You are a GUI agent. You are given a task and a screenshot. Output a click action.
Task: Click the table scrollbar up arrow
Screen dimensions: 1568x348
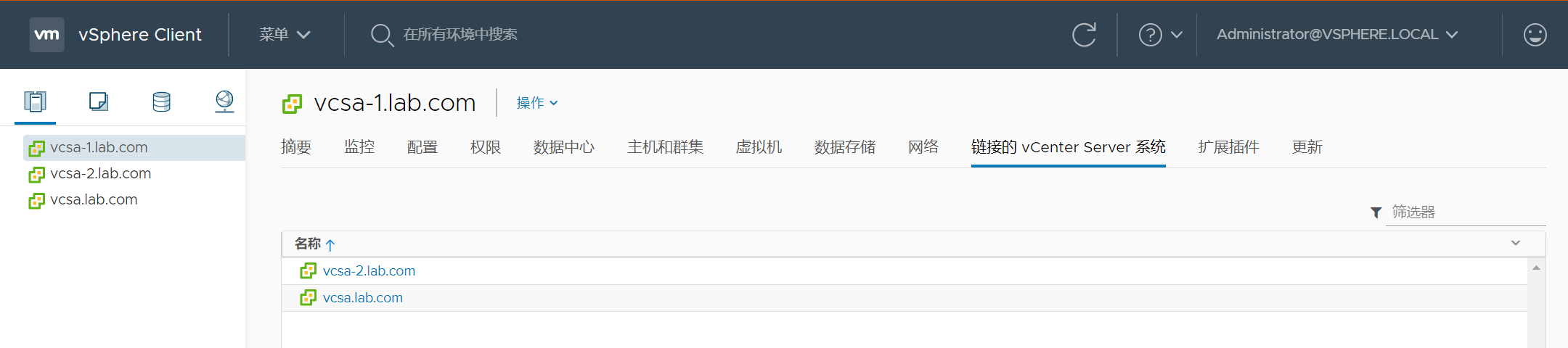click(1536, 268)
